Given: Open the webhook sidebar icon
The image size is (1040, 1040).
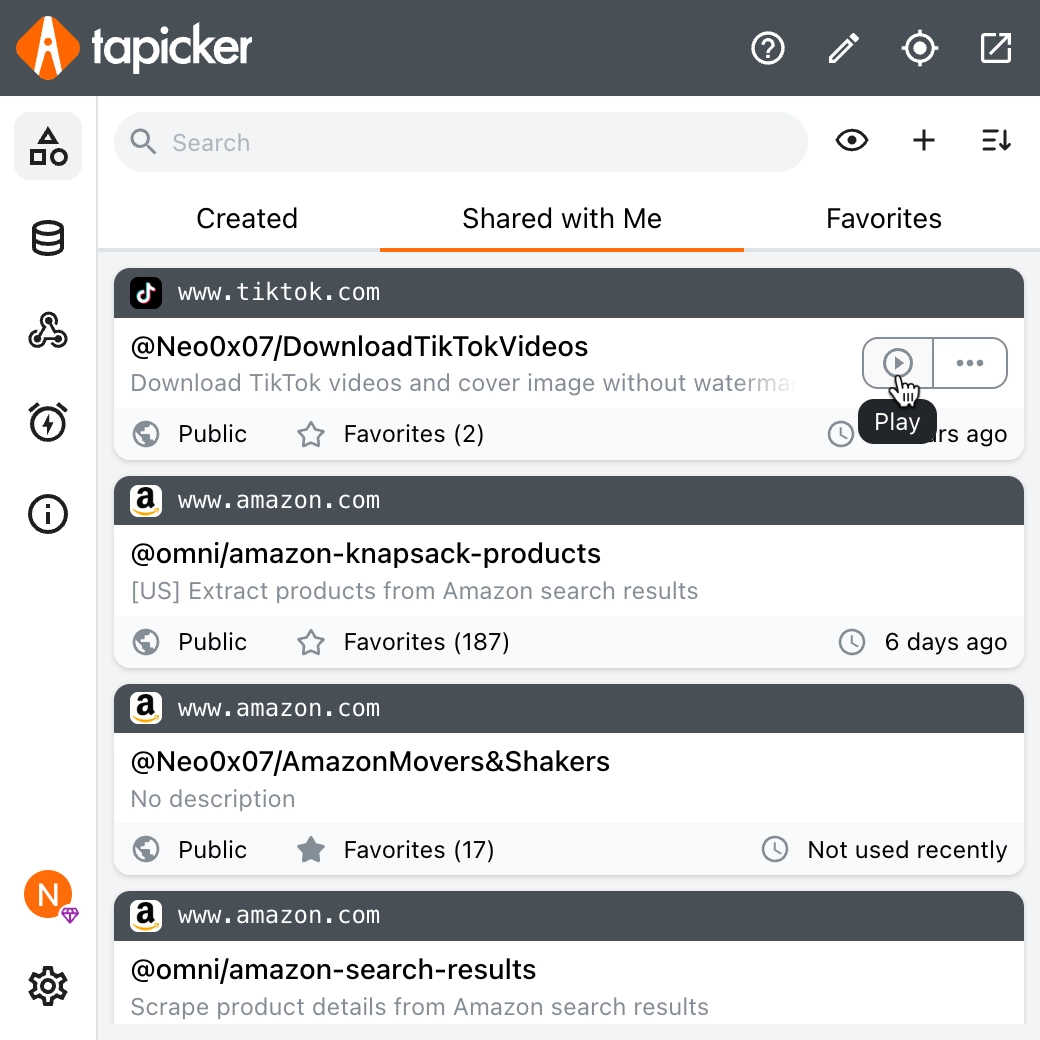Looking at the screenshot, I should (48, 331).
